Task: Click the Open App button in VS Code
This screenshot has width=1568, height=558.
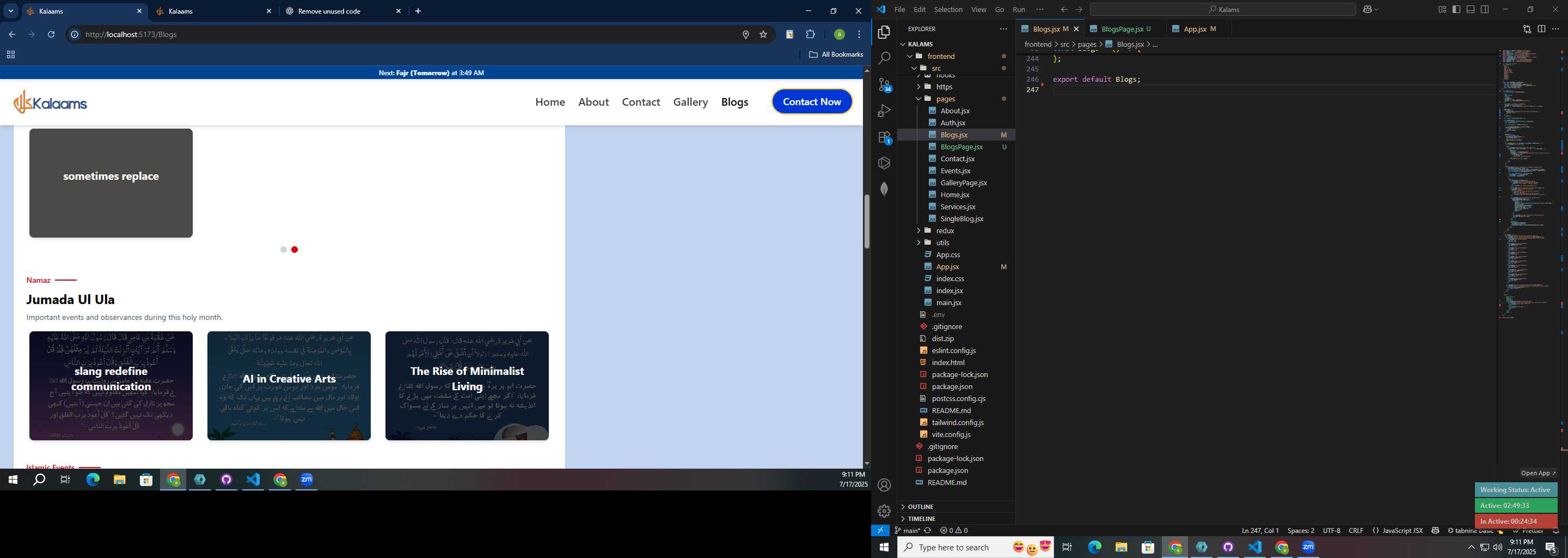Action: (1538, 472)
